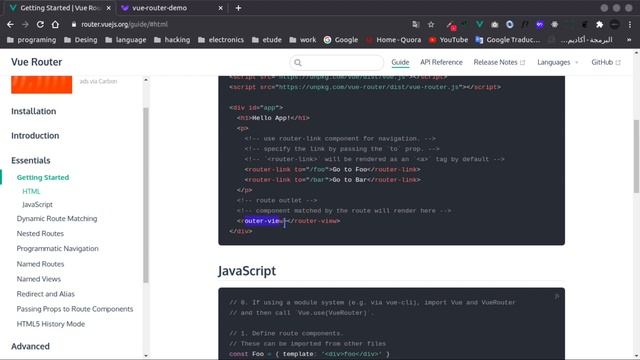The image size is (640, 360).
Task: Click the browser forward arrow
Action: pyautogui.click(x=25, y=24)
